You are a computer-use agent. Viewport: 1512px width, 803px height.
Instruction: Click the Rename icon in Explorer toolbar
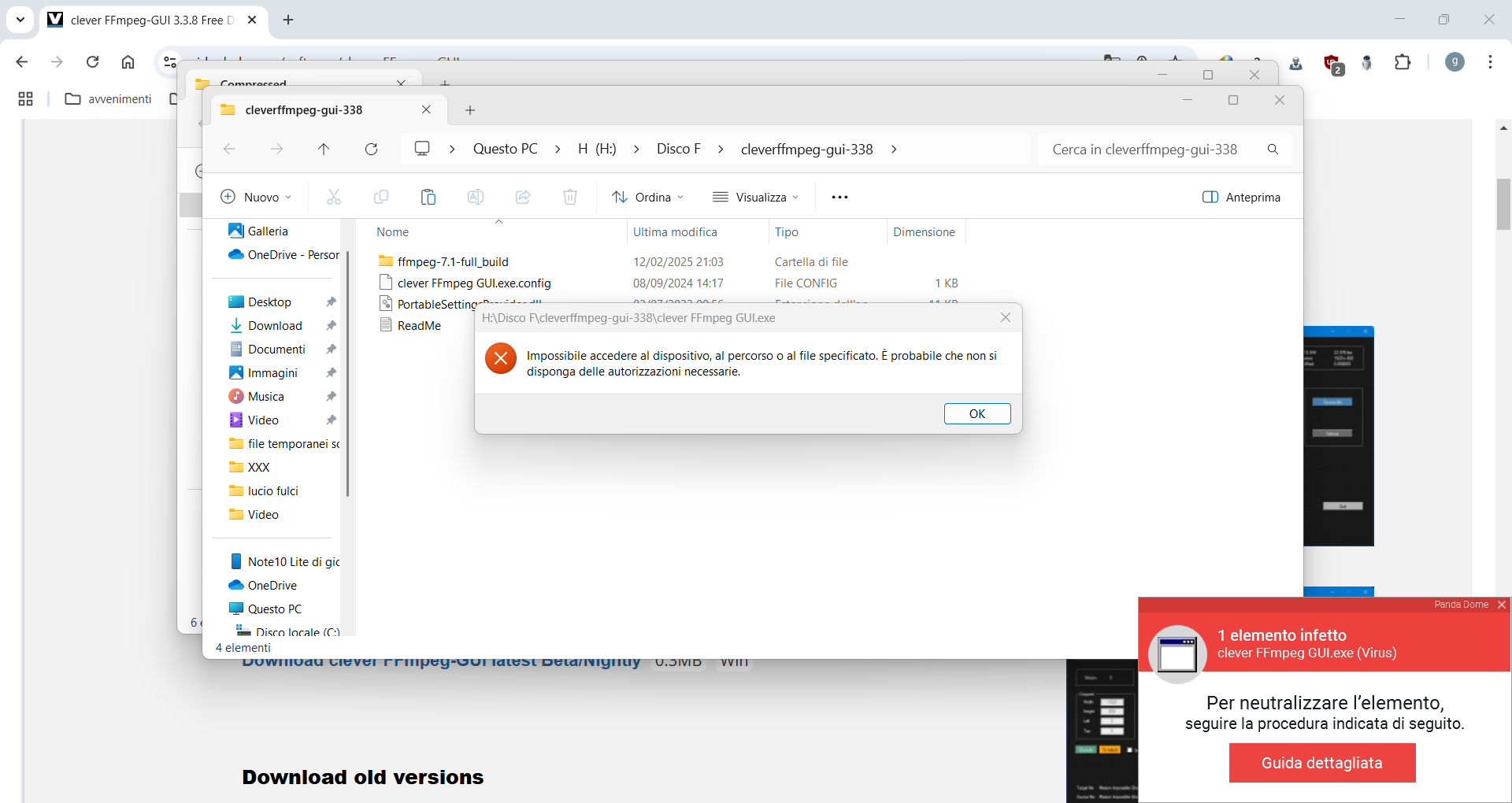(476, 197)
